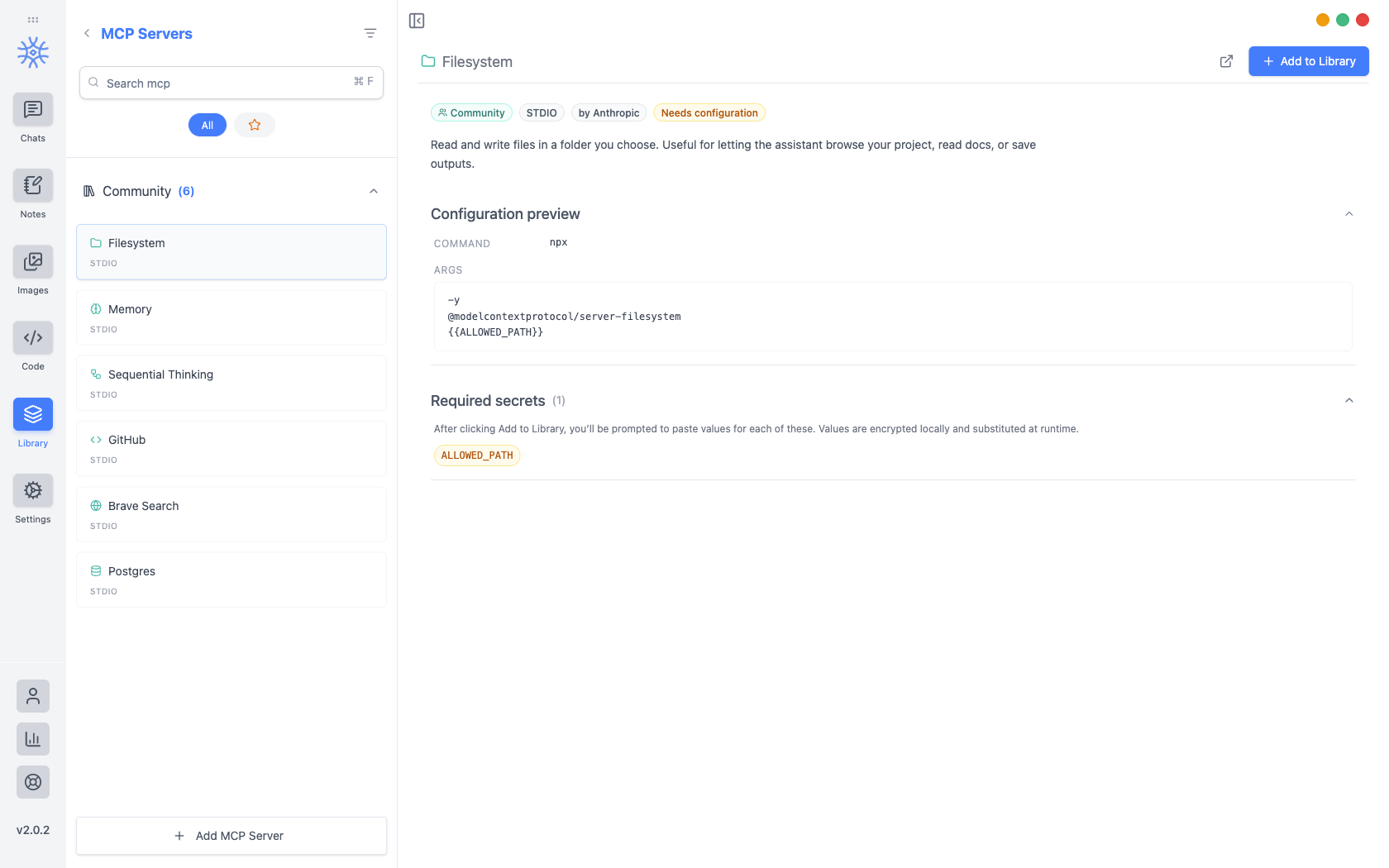Open the Notes section icon

33,185
